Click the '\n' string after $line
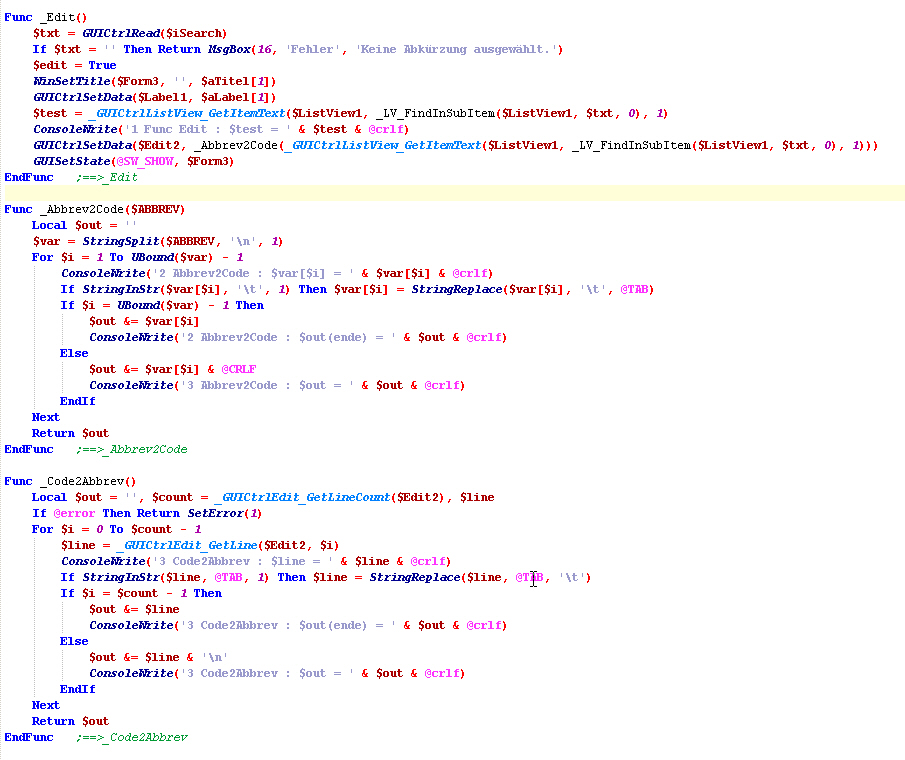 click(212, 657)
